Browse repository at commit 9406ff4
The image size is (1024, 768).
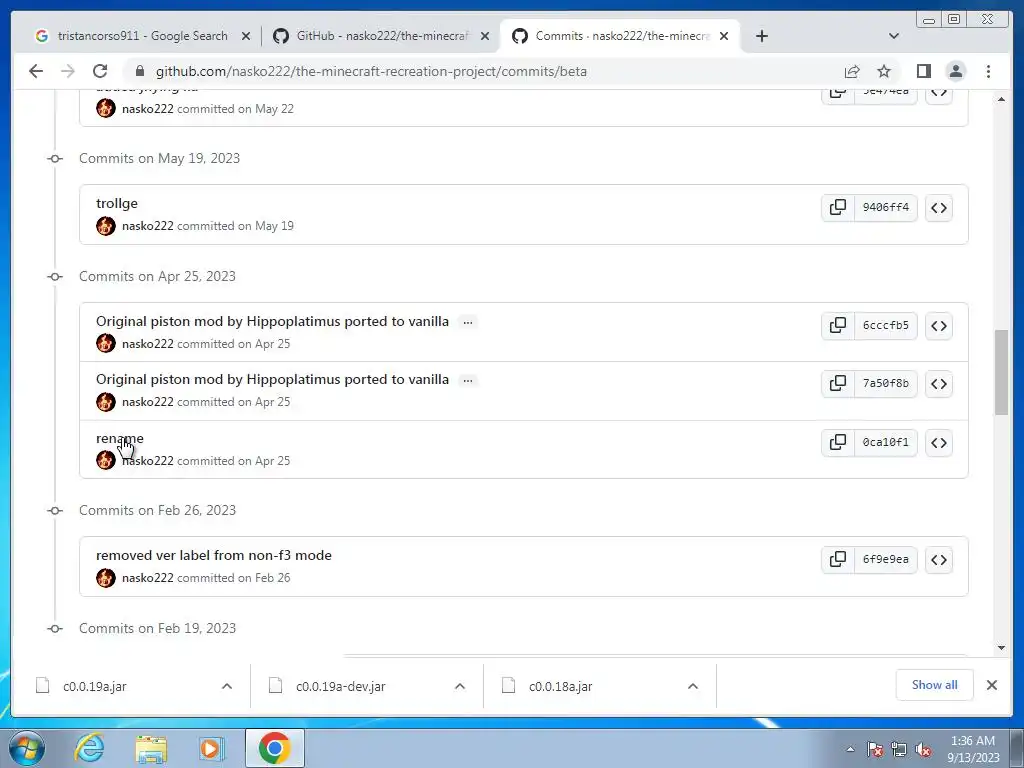tap(938, 208)
